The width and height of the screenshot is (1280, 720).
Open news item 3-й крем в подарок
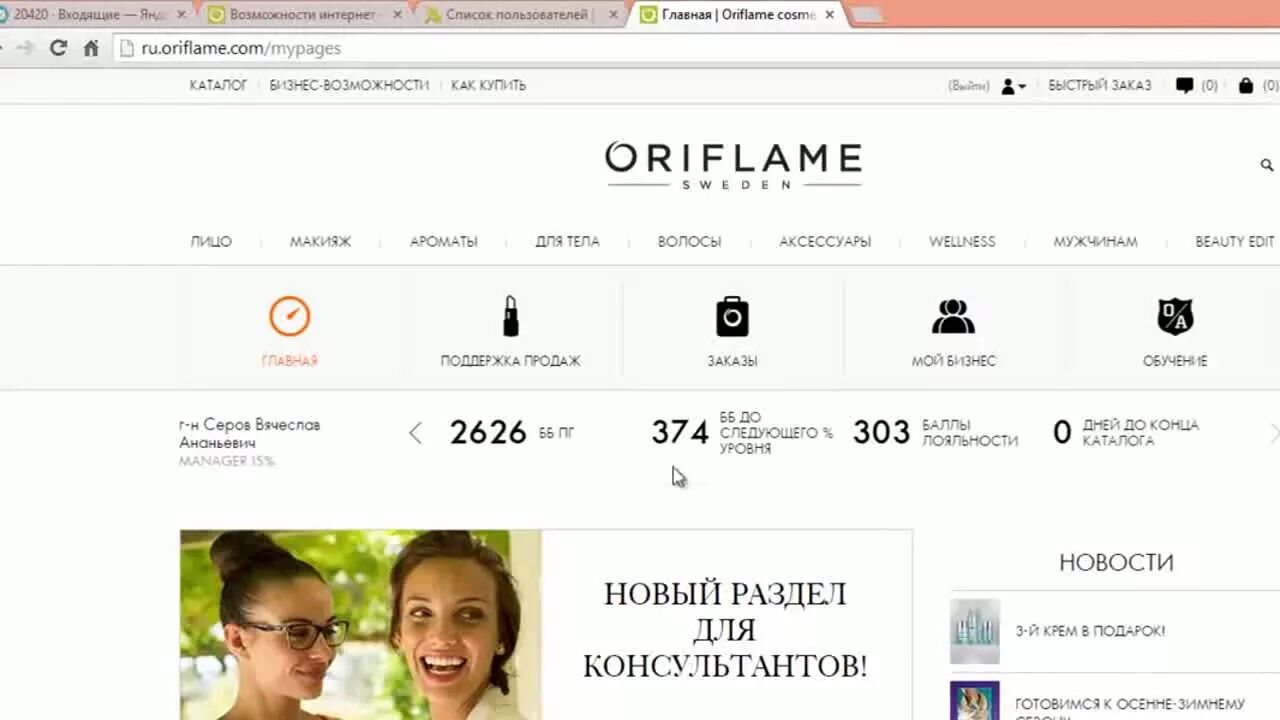pyautogui.click(x=1090, y=631)
